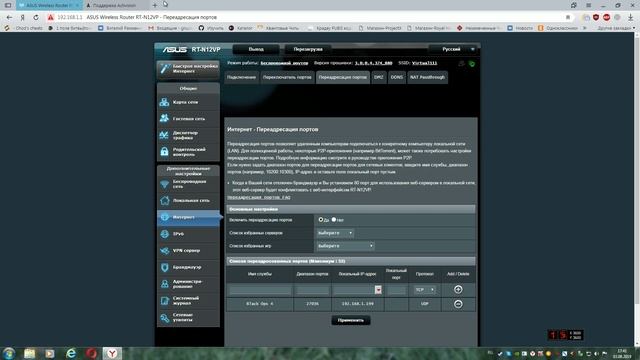Open the port forwarding FAQ link
Image resolution: width=640 pixels, height=360 pixels.
click(x=259, y=198)
